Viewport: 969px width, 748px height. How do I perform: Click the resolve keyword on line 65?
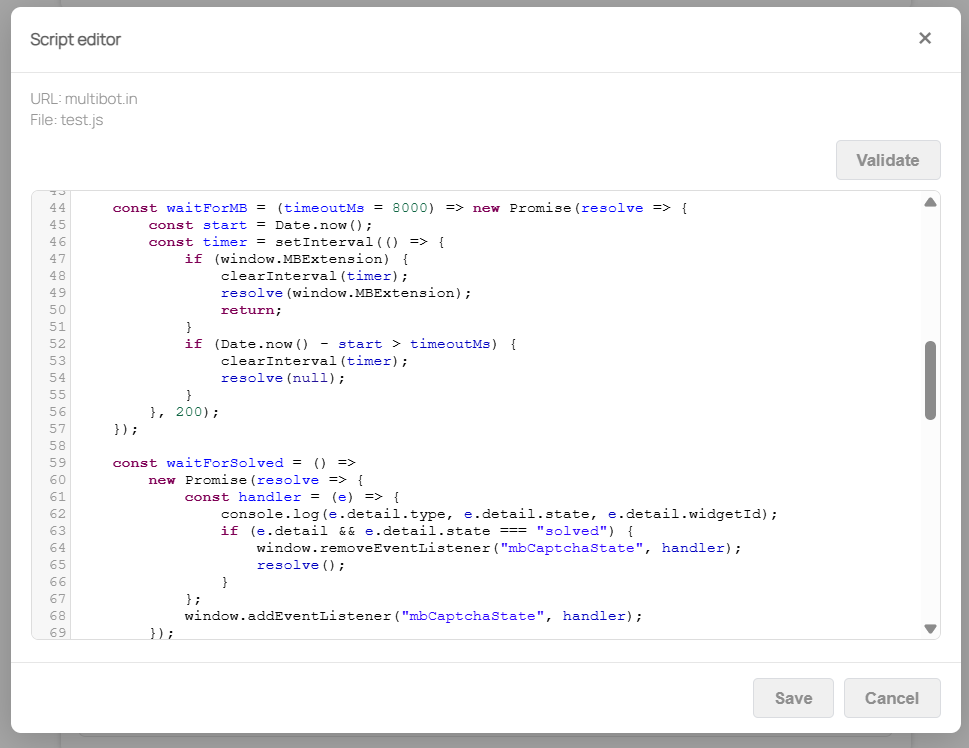click(x=290, y=564)
